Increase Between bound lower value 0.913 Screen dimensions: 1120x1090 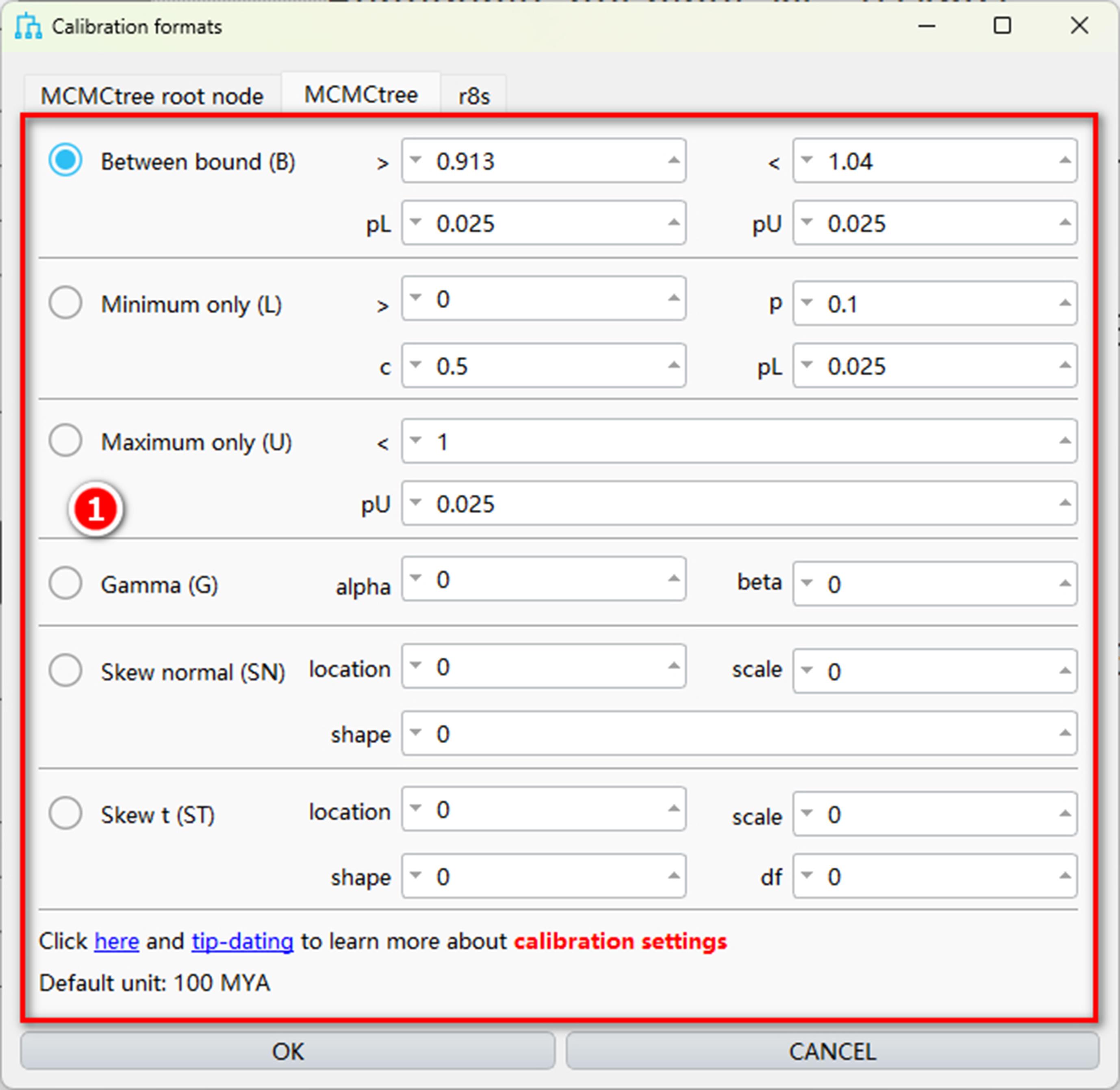tap(674, 160)
